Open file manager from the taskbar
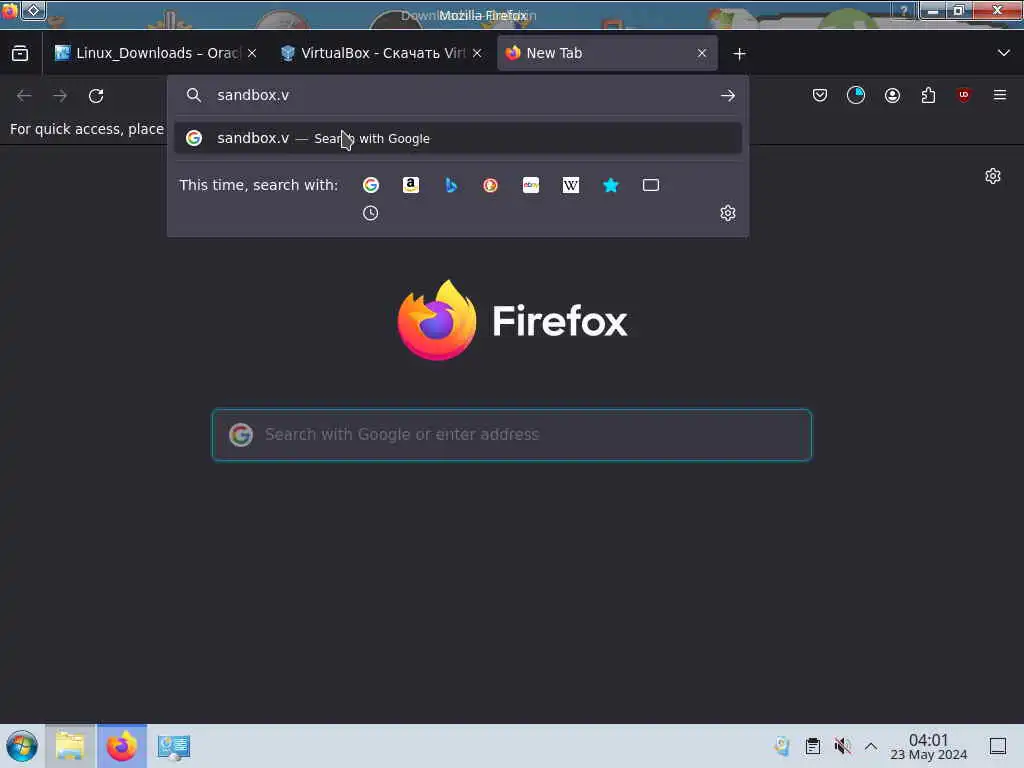The image size is (1024, 768). pos(70,746)
